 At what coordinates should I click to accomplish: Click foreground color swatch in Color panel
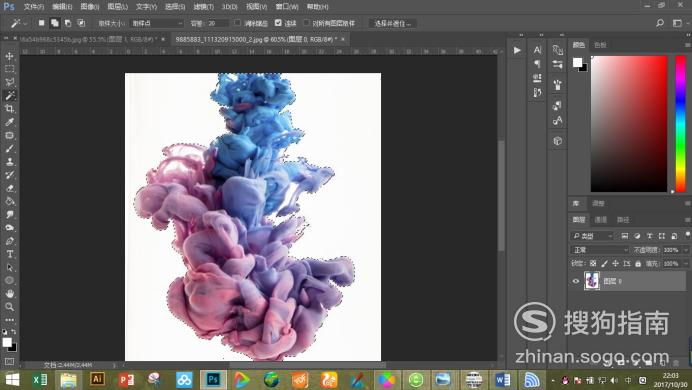point(577,62)
